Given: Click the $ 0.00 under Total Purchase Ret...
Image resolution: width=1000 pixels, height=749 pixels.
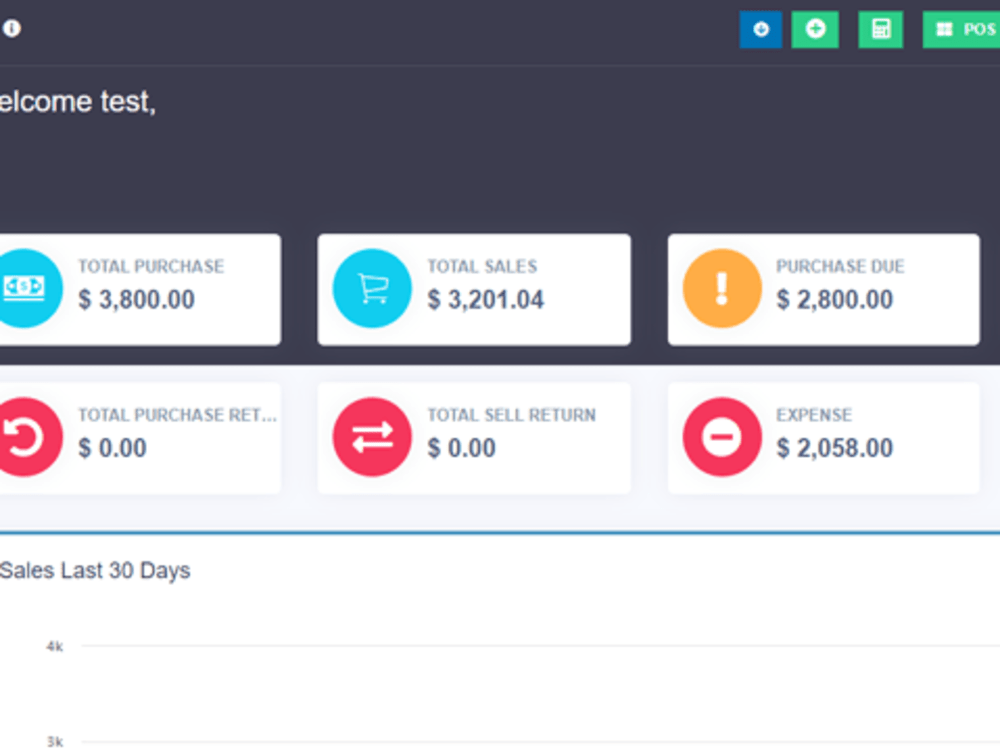Looking at the screenshot, I should pos(112,448).
